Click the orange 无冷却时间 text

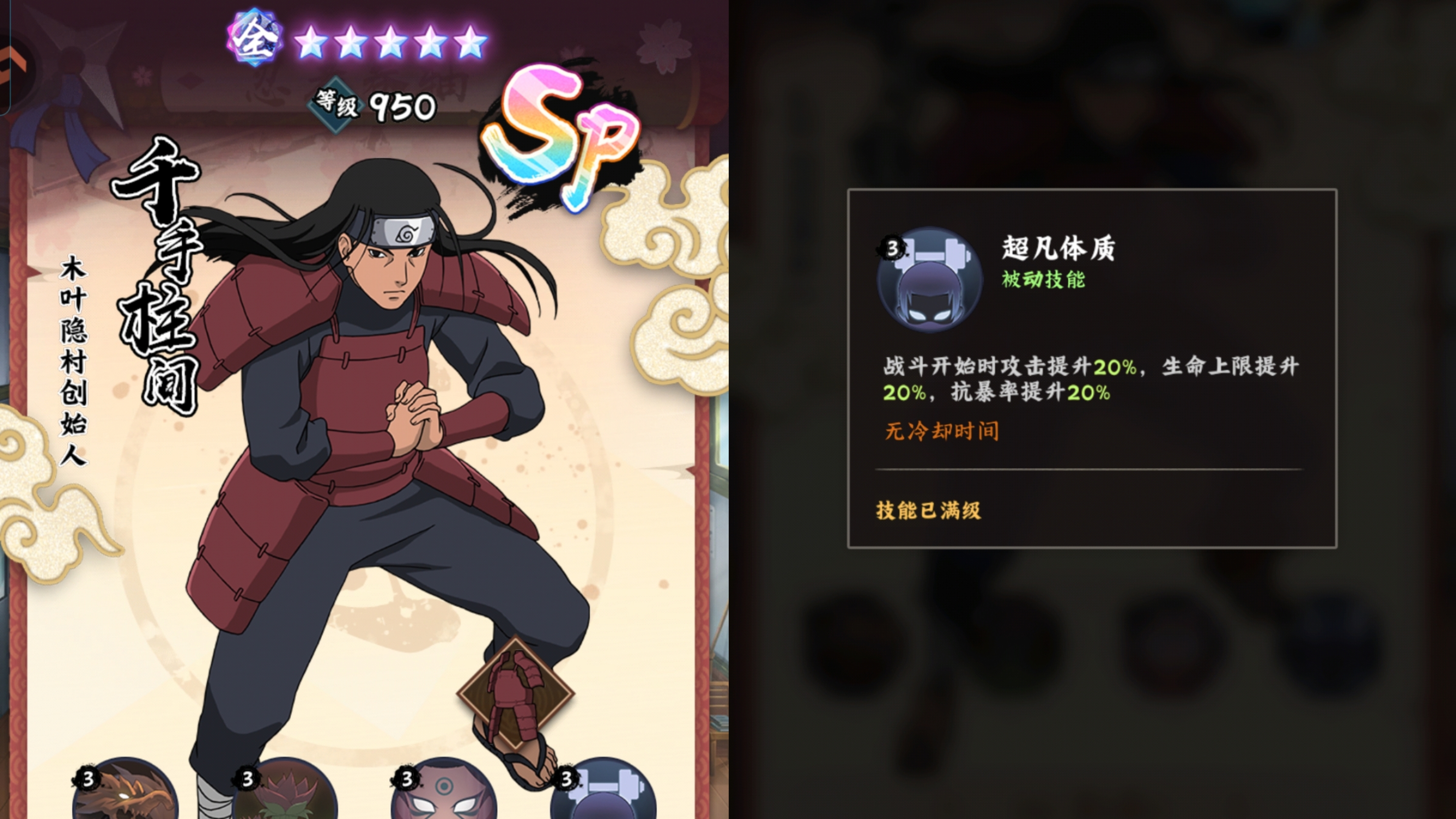coord(942,431)
